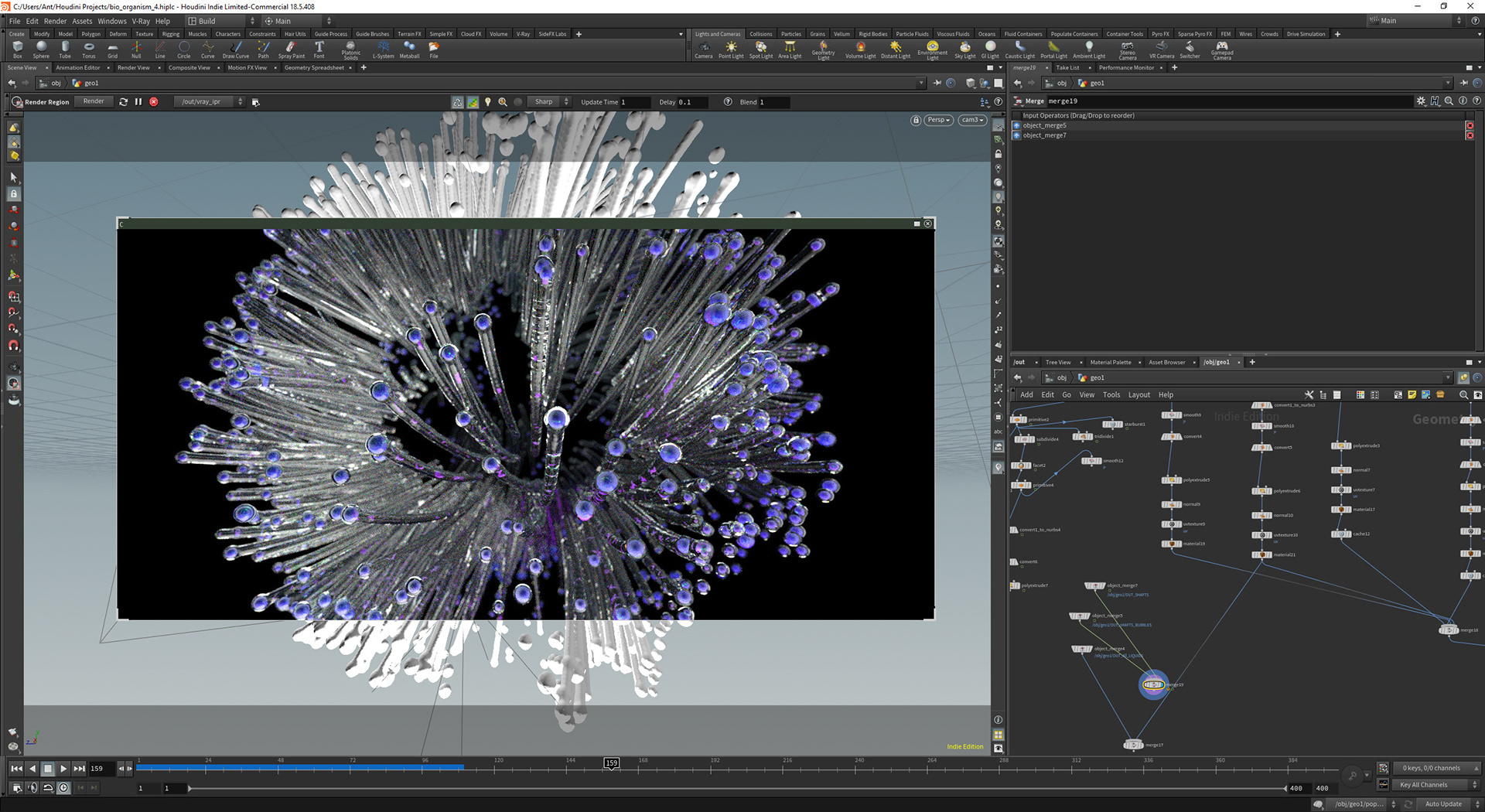The width and height of the screenshot is (1485, 812).
Task: Stop the render with the red button
Action: pos(154,102)
